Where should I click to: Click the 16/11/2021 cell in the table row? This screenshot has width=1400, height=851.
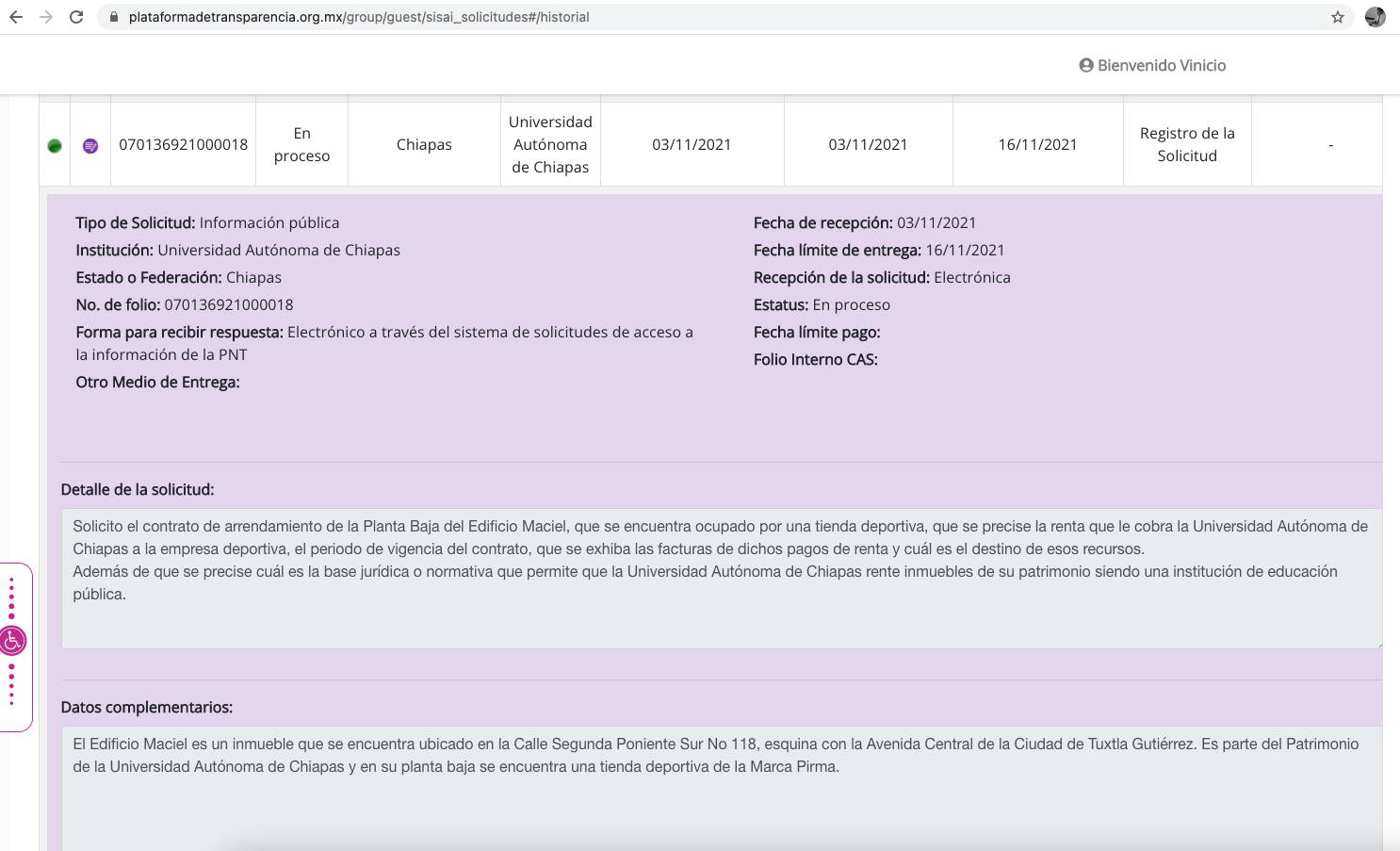click(1037, 144)
